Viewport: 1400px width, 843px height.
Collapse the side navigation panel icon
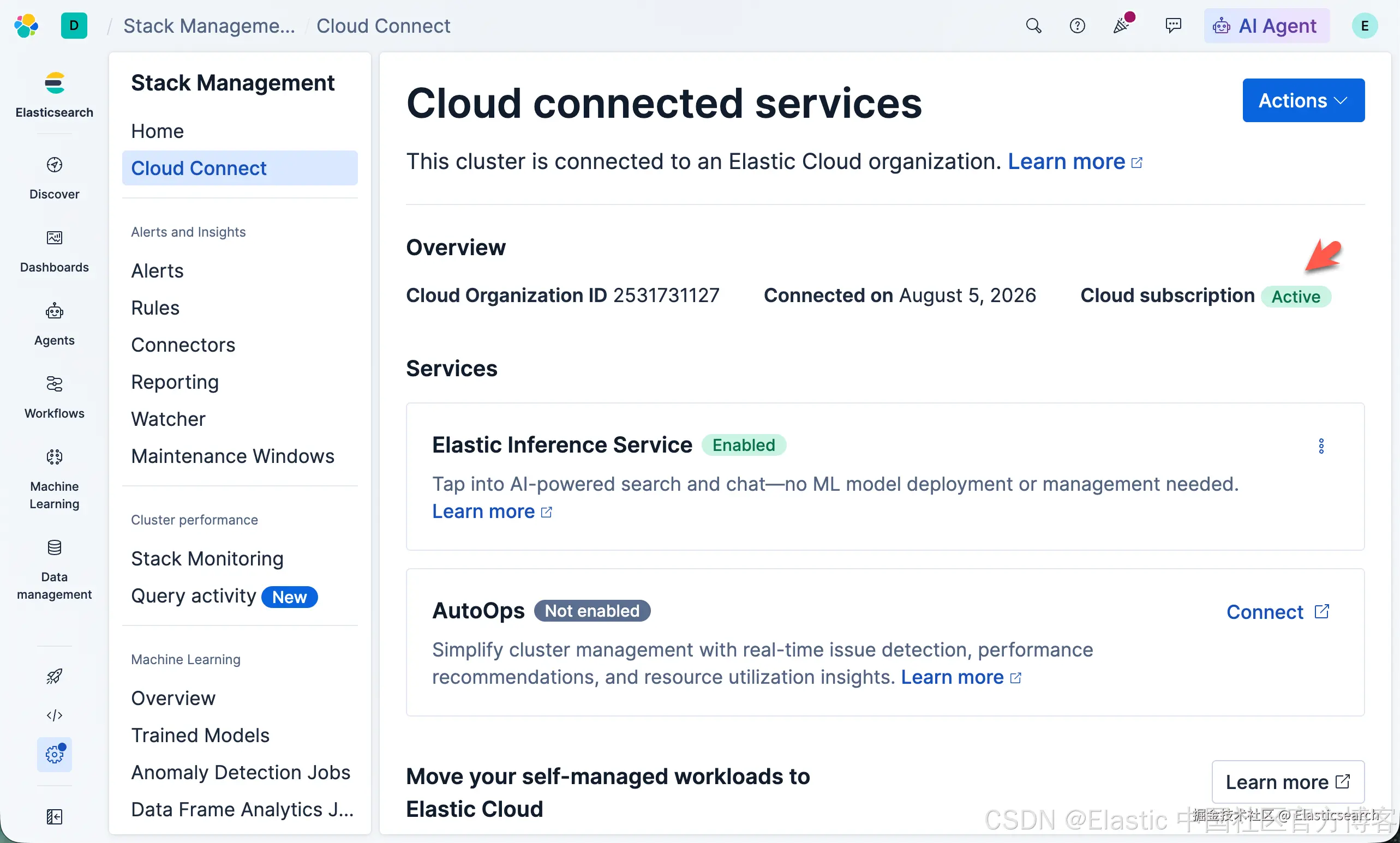[x=55, y=816]
